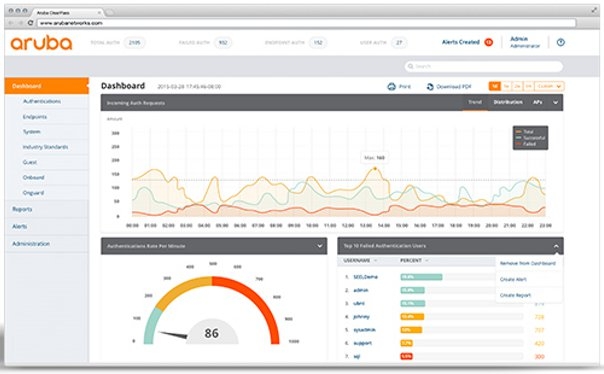Choose Create Report in the popup menu
Image resolution: width=604 pixels, height=374 pixels.
[x=515, y=295]
